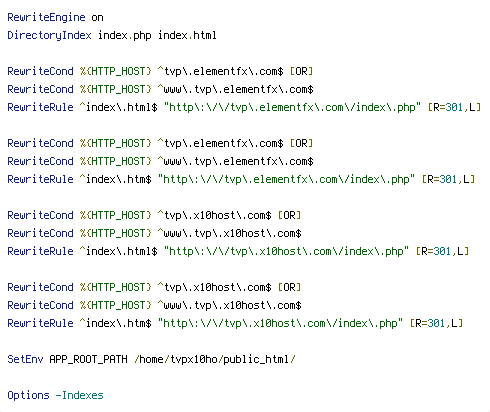Click the SetEnv directive keyword
This screenshot has height=412, width=490.
pyautogui.click(x=25, y=359)
